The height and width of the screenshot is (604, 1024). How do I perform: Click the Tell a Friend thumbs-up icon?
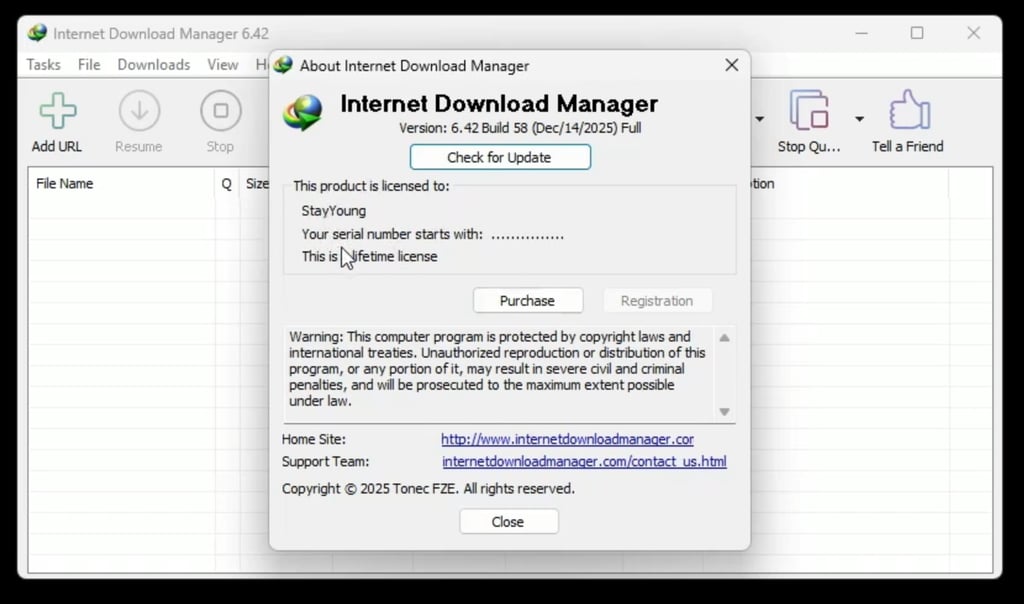point(909,110)
